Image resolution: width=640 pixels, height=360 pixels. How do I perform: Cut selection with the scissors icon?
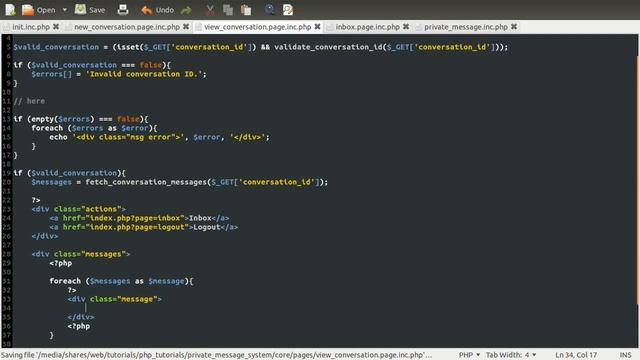210,10
